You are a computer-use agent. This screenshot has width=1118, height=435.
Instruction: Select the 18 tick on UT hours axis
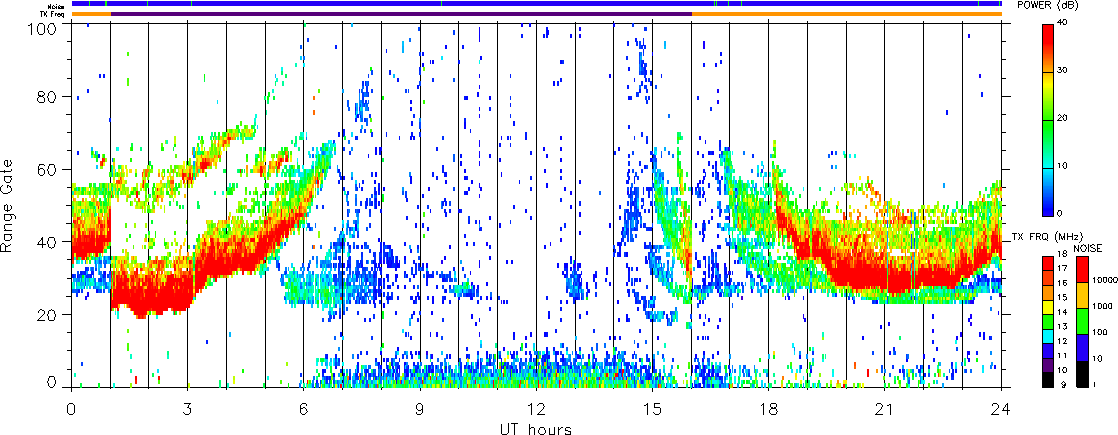[x=769, y=409]
